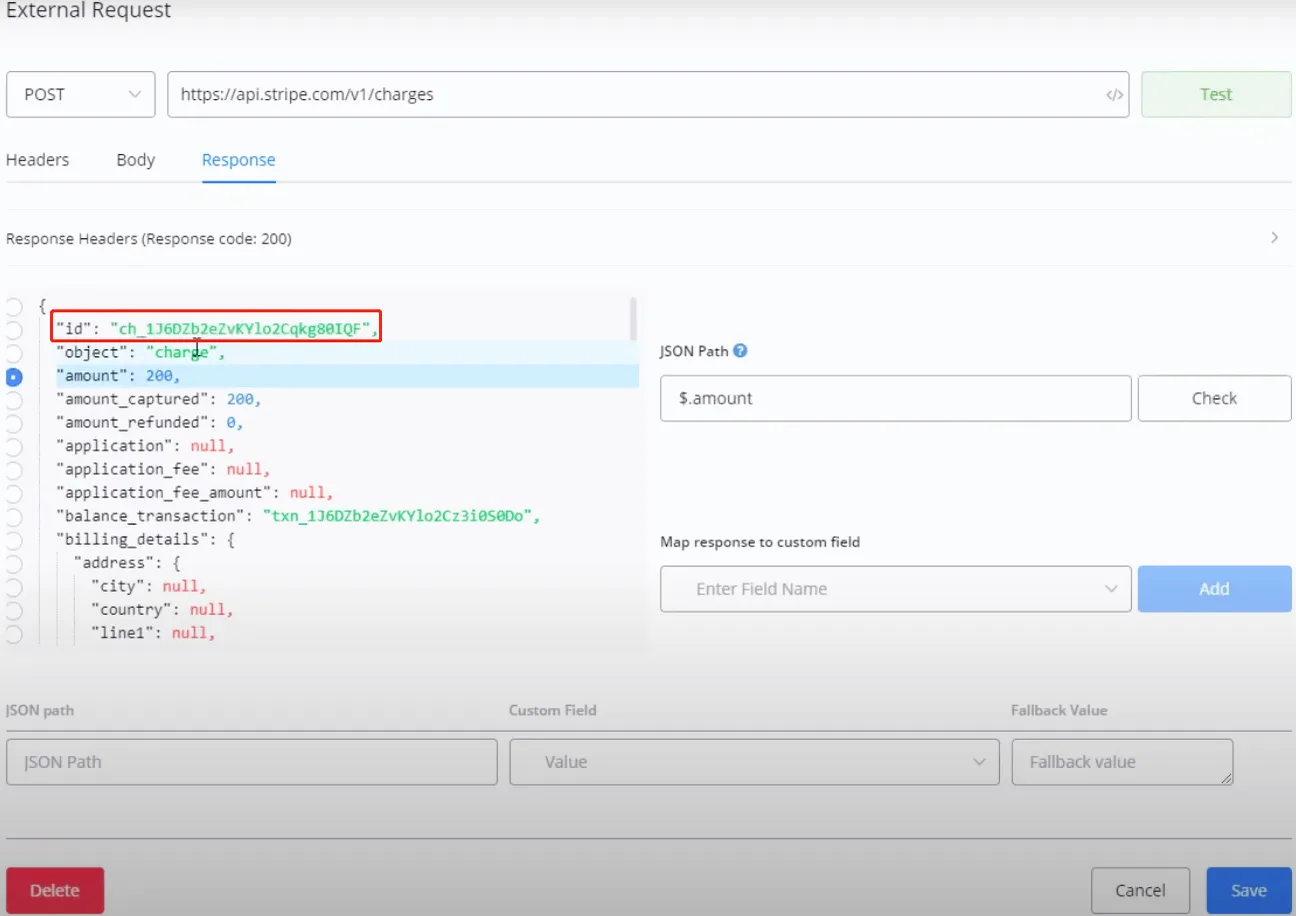The width and height of the screenshot is (1296, 916).
Task: Click the "amount_captured": 200 line
Action: 158,399
